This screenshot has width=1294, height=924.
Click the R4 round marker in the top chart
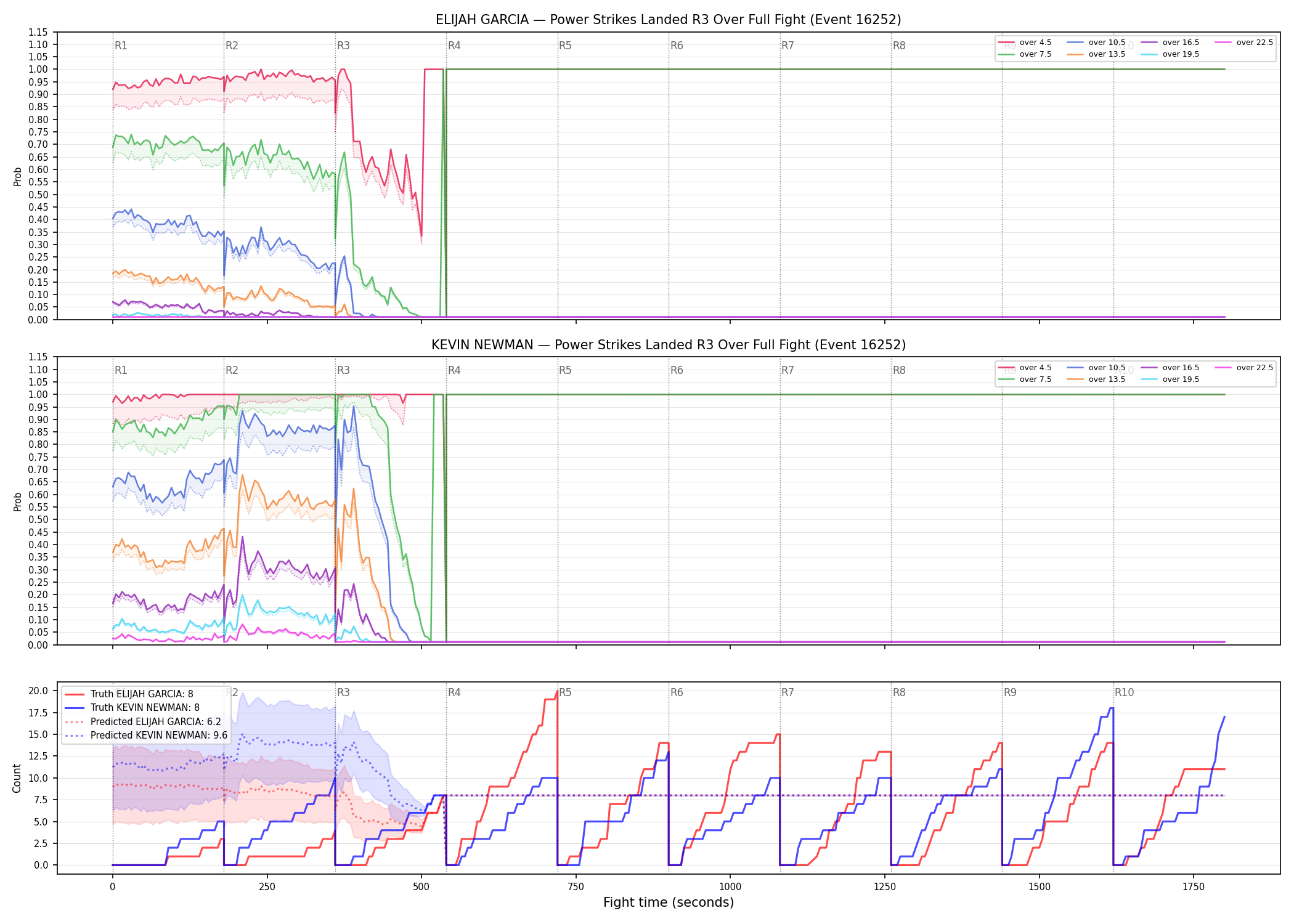(454, 46)
